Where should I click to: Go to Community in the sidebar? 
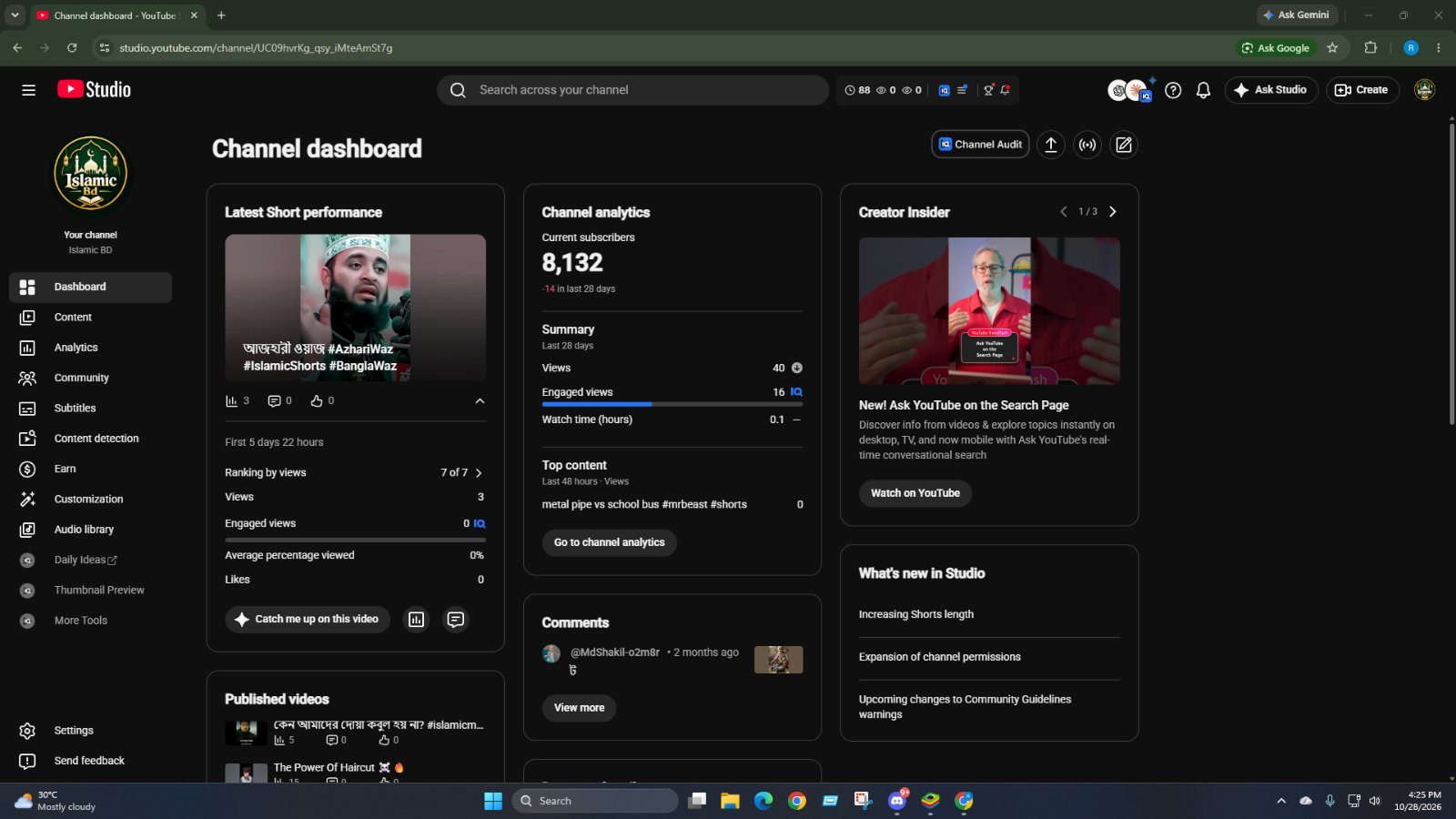[90, 378]
